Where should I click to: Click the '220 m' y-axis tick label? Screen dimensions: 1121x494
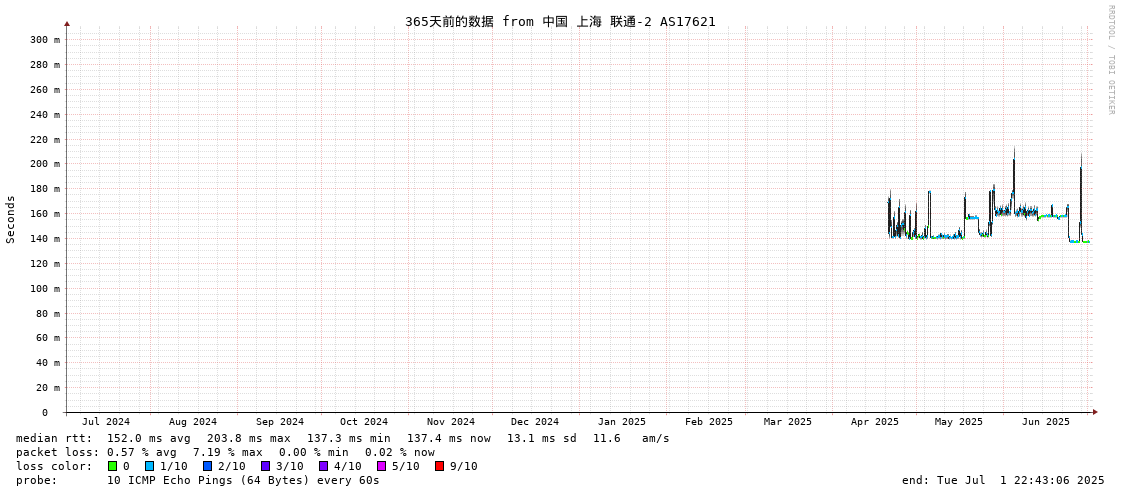45,139
